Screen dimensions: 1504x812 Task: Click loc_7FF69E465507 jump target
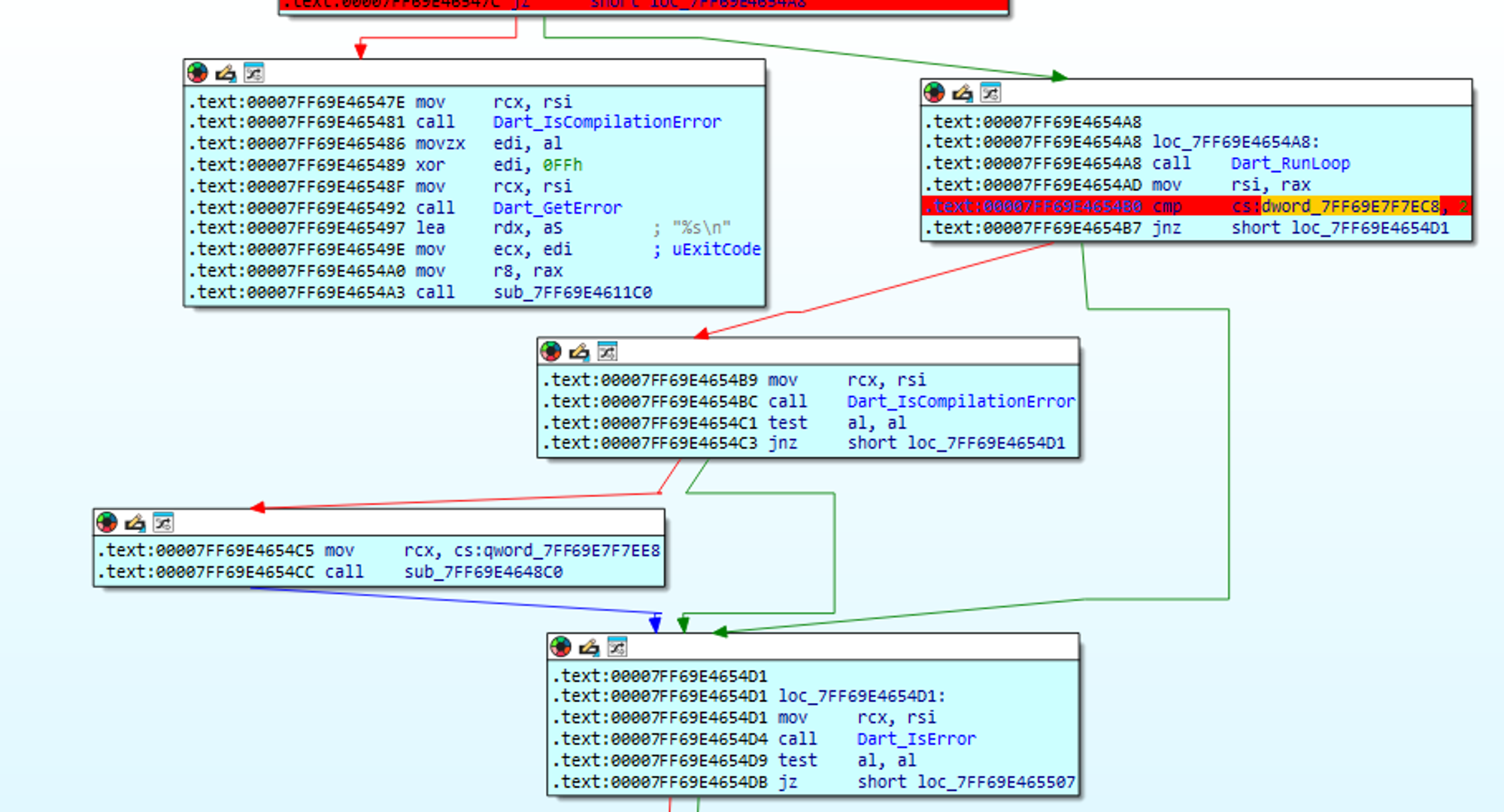click(x=996, y=782)
